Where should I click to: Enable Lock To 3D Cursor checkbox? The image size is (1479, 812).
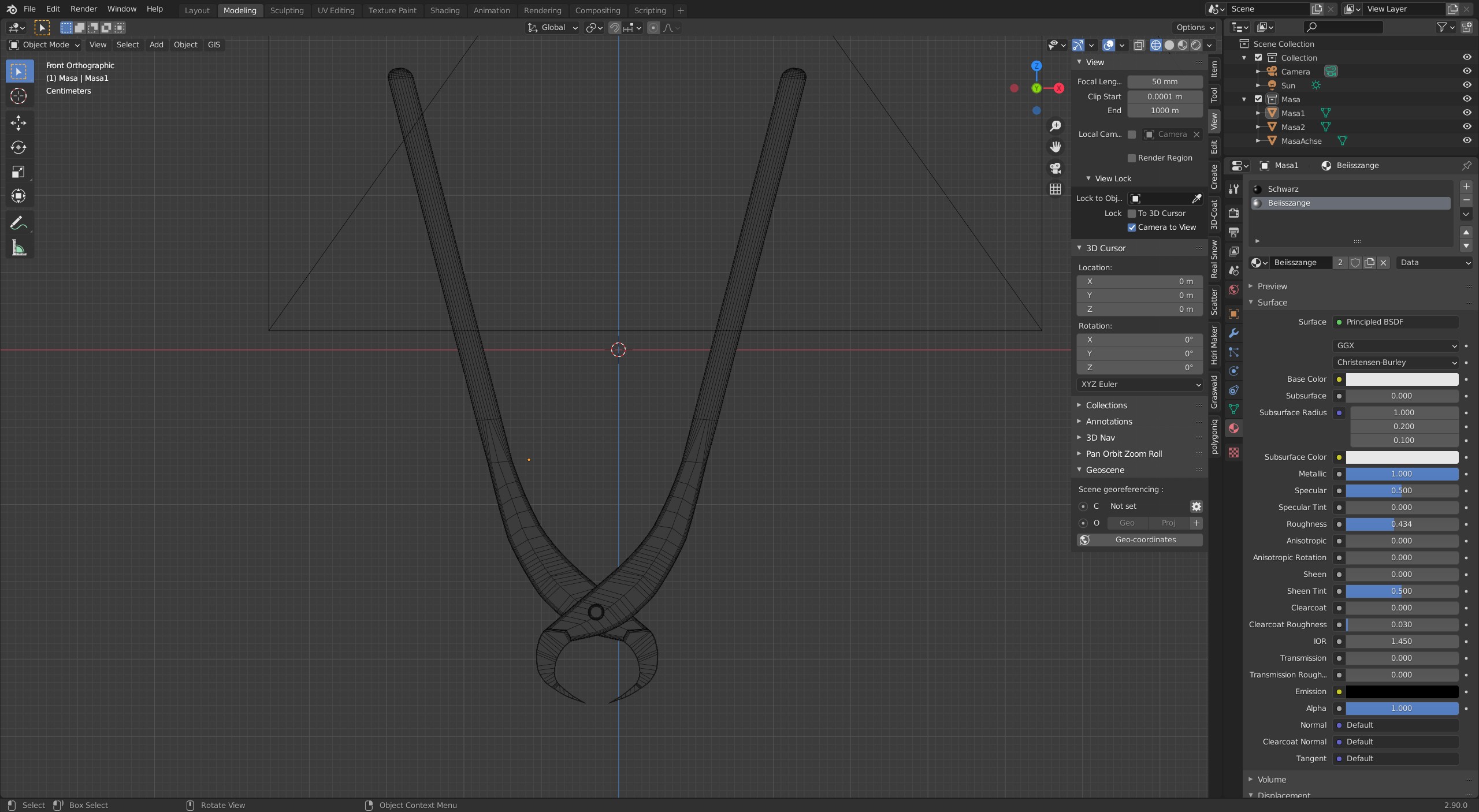point(1132,214)
